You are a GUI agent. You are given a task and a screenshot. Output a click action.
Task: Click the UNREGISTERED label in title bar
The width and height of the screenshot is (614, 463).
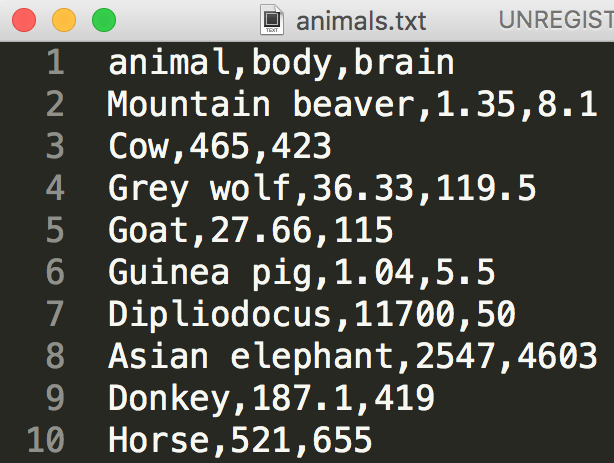(x=556, y=20)
